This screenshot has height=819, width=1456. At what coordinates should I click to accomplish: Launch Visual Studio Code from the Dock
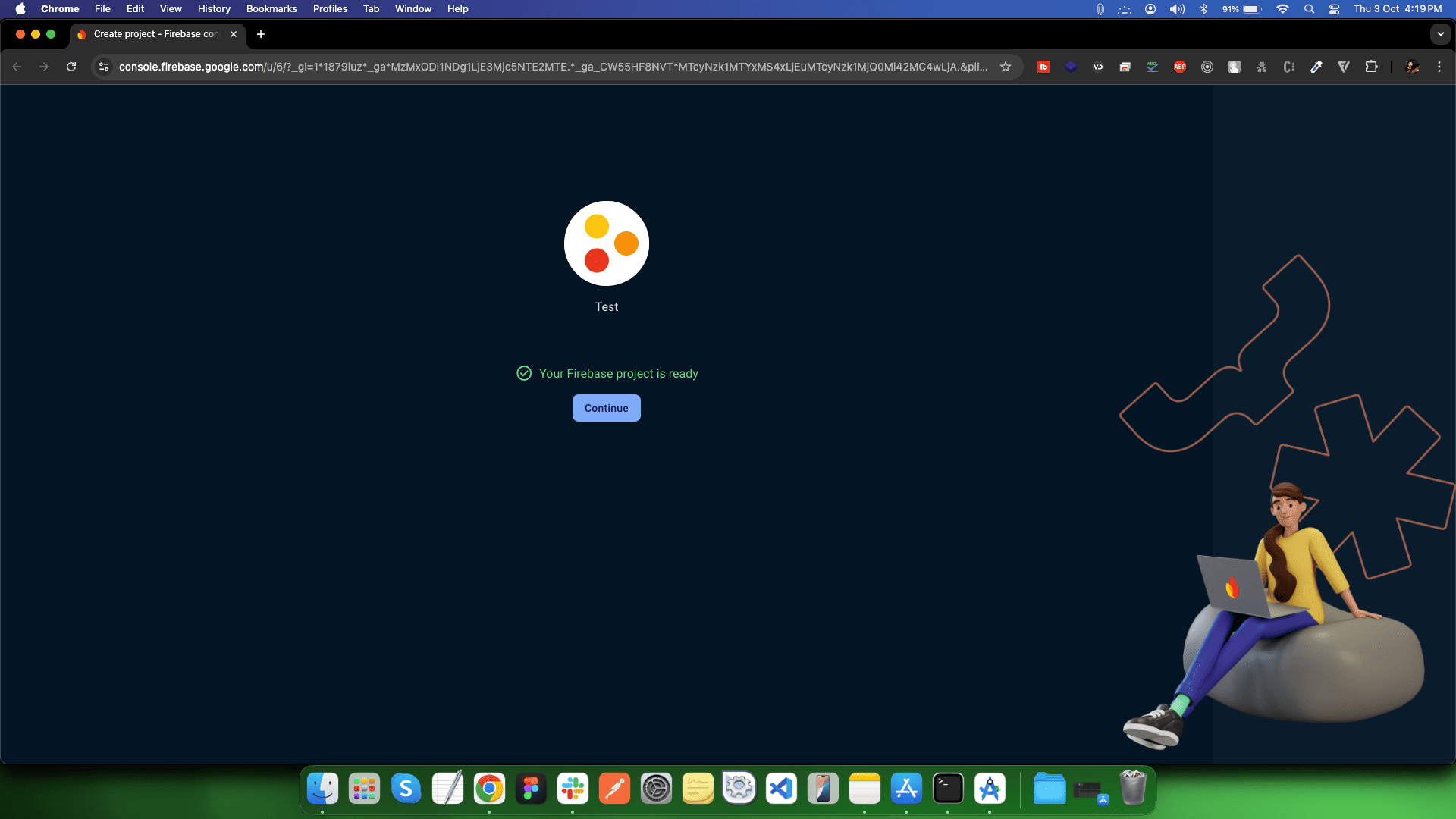click(781, 788)
